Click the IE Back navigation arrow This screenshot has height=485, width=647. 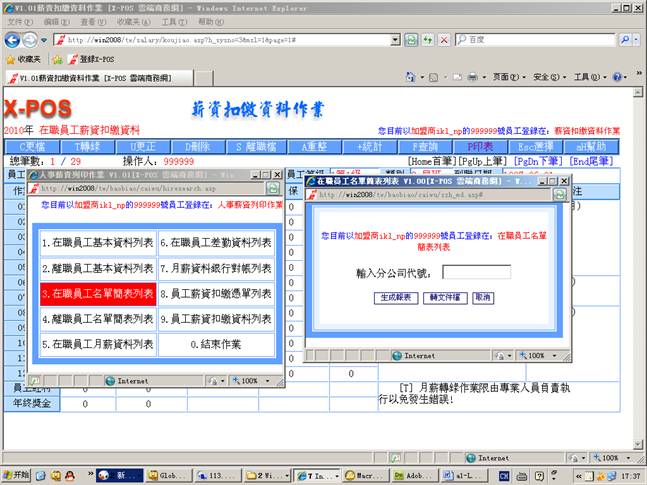coord(13,40)
